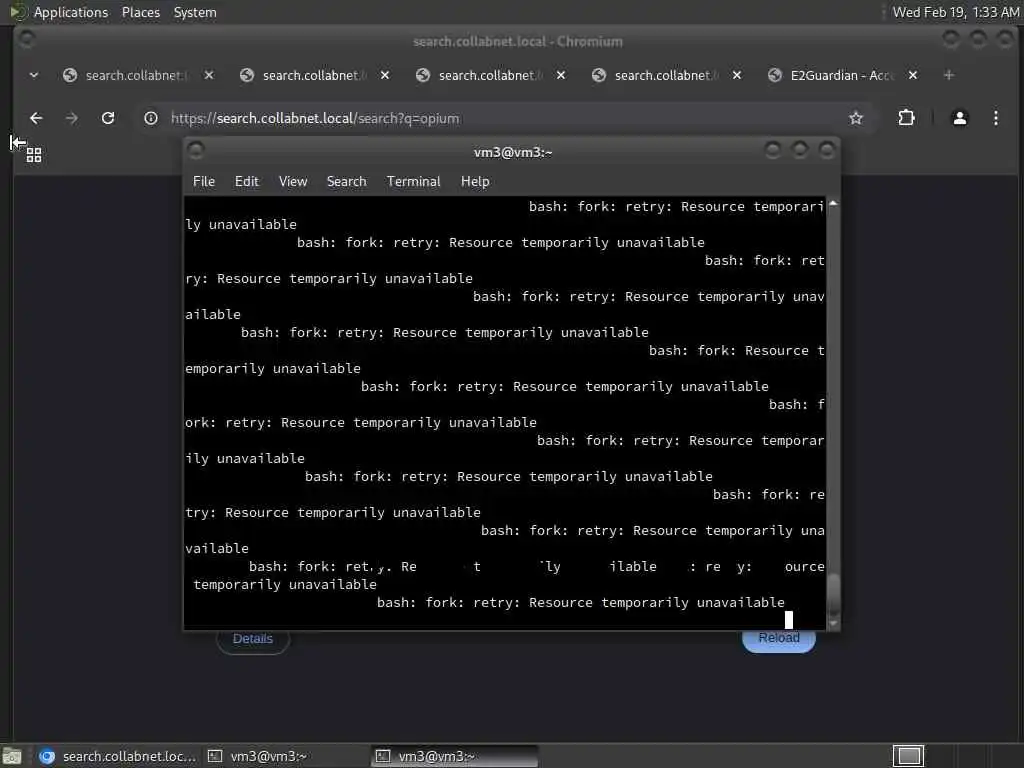
Task: Click the side panel collapse arrow icon
Action: click(18, 142)
